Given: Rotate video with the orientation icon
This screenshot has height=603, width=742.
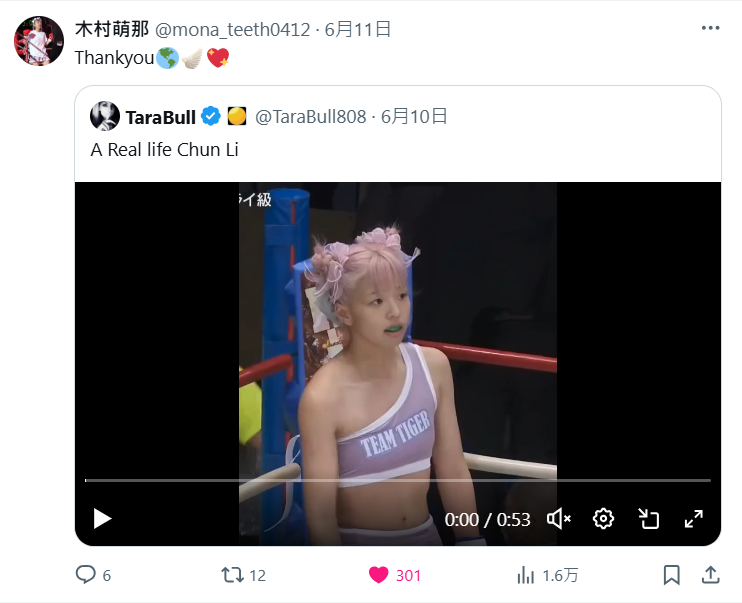Looking at the screenshot, I should point(648,519).
